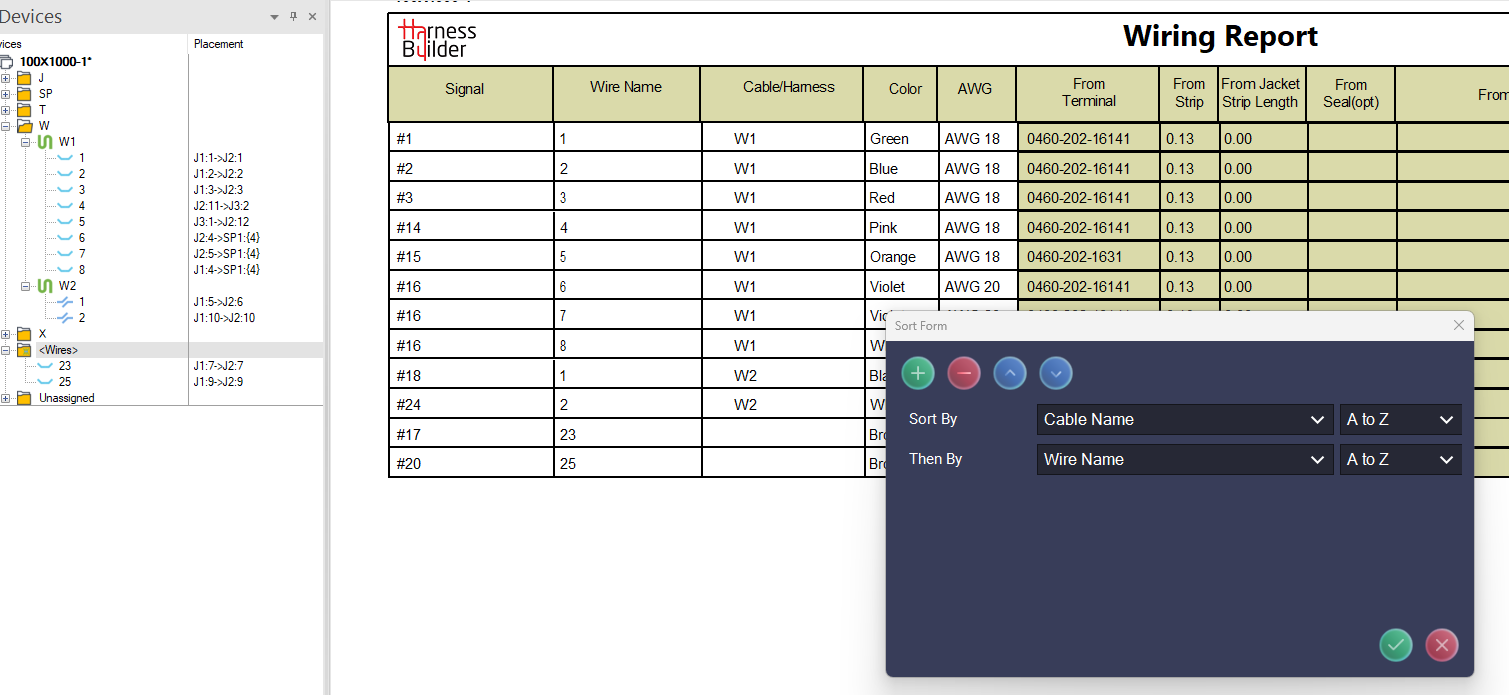Click placement J2:11->J3:2
The width and height of the screenshot is (1509, 695).
click(221, 206)
